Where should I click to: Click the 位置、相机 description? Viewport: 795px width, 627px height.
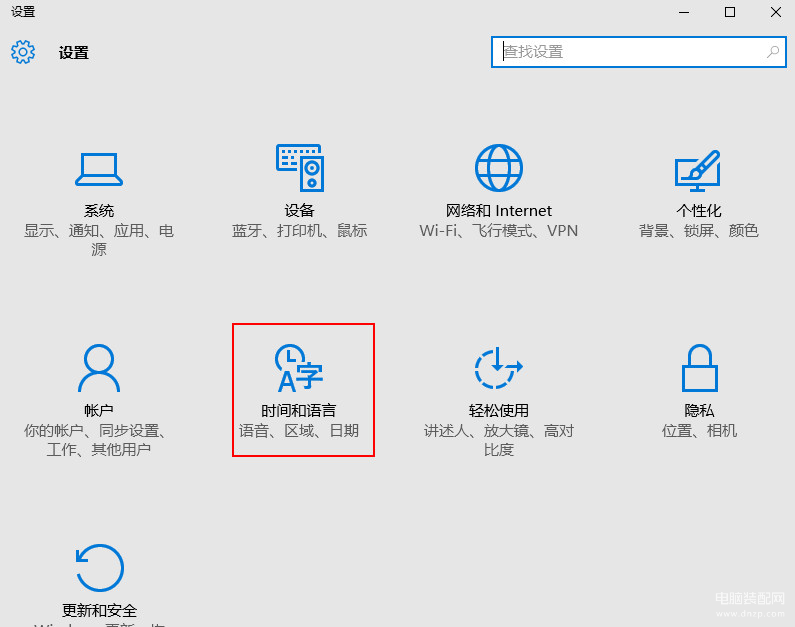tap(699, 431)
